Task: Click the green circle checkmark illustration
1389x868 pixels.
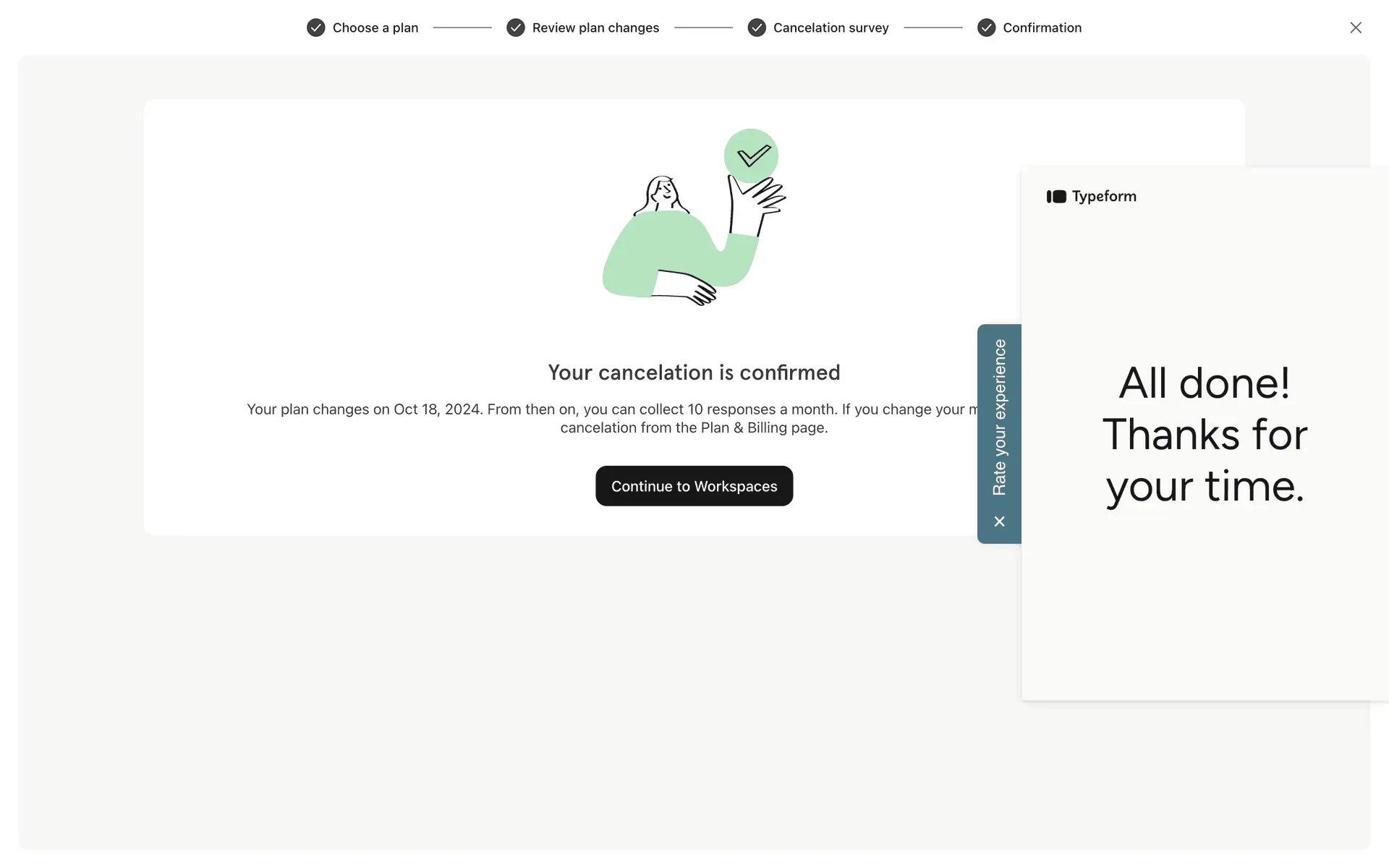Action: click(x=751, y=156)
